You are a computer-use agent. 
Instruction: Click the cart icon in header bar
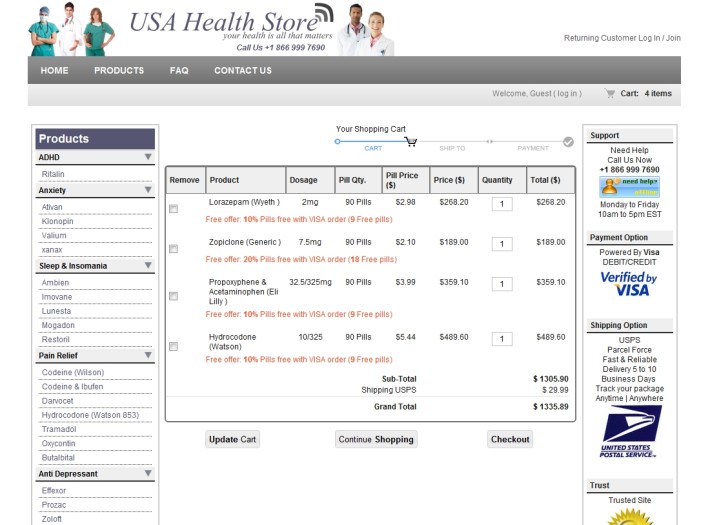[x=610, y=94]
